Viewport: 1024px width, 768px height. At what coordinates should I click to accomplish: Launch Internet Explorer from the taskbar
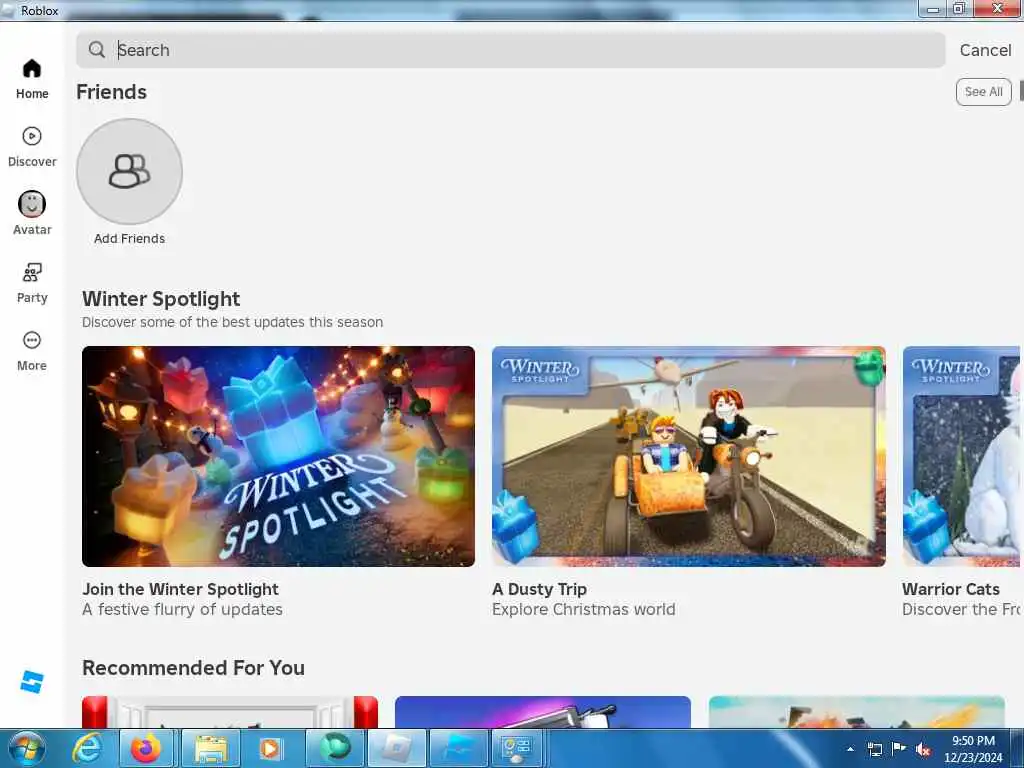click(87, 748)
